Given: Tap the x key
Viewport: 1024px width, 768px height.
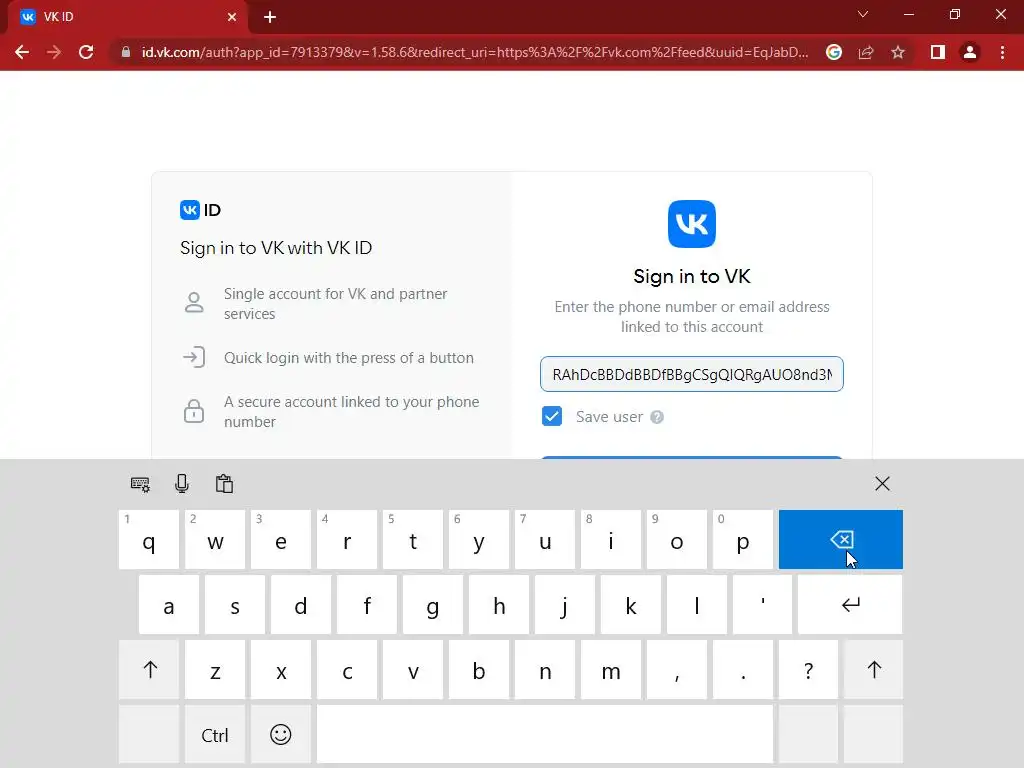Looking at the screenshot, I should 281,669.
